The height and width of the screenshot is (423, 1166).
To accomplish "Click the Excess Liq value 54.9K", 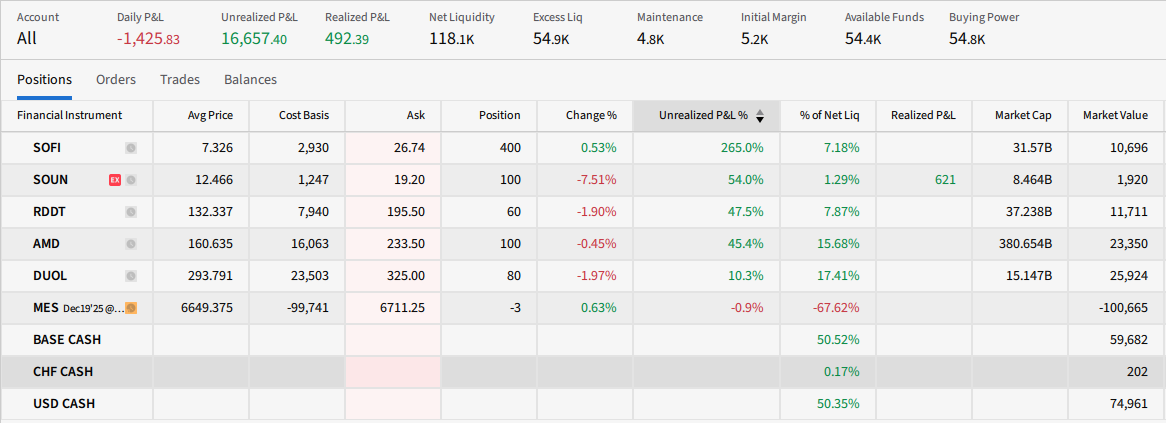I will [x=551, y=39].
